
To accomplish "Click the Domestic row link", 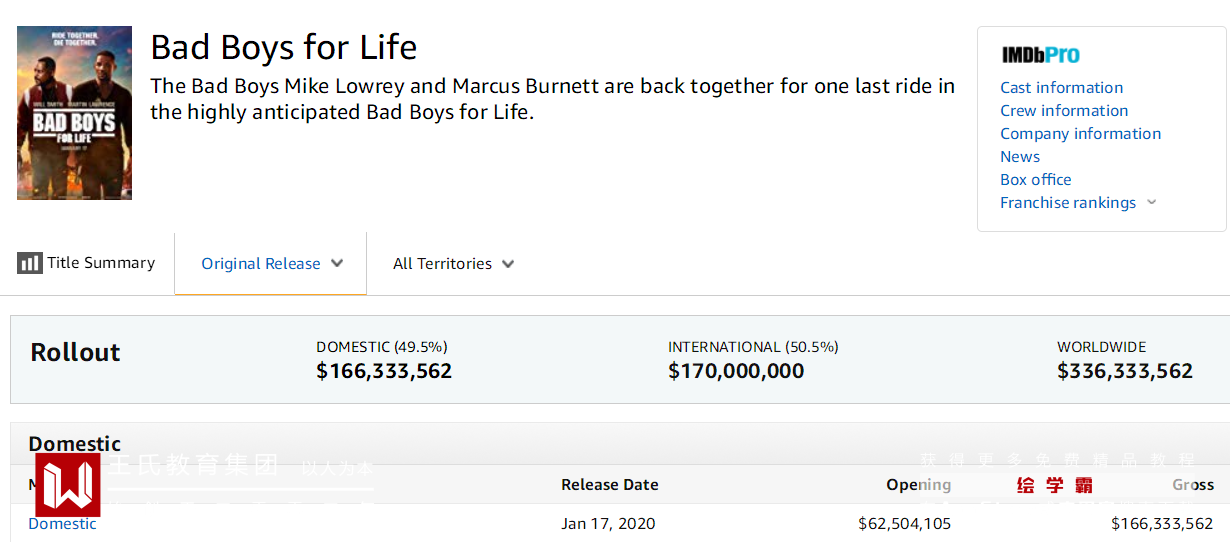I will click(62, 524).
